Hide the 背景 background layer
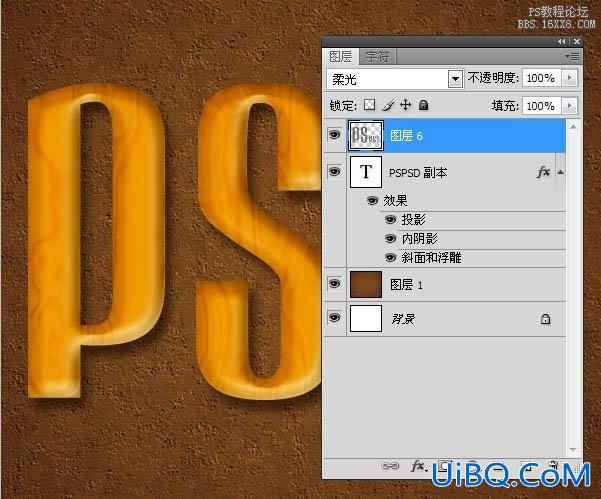Image resolution: width=601 pixels, height=499 pixels. [x=335, y=318]
